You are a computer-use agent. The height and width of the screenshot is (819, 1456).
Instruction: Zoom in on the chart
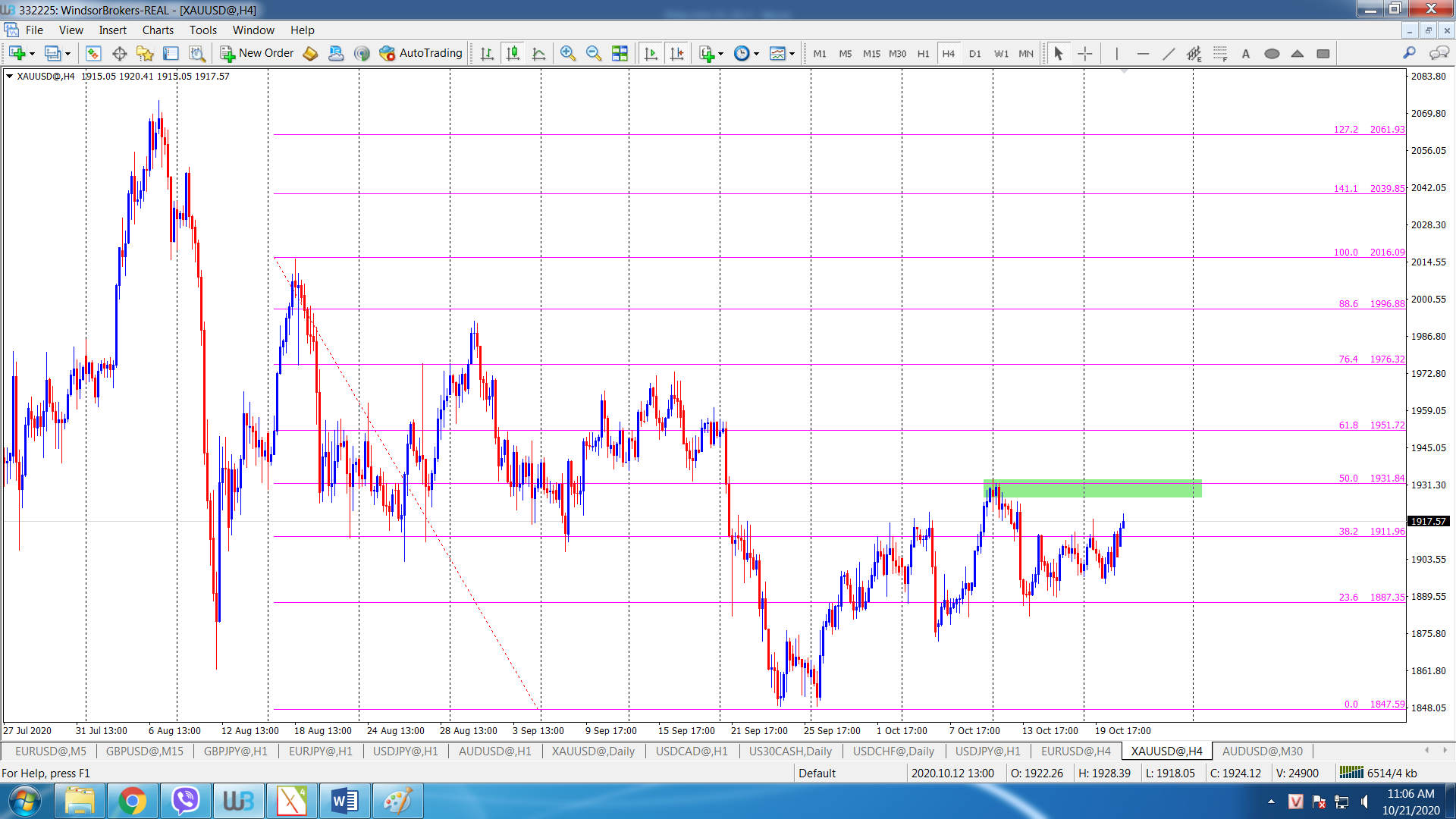click(567, 53)
